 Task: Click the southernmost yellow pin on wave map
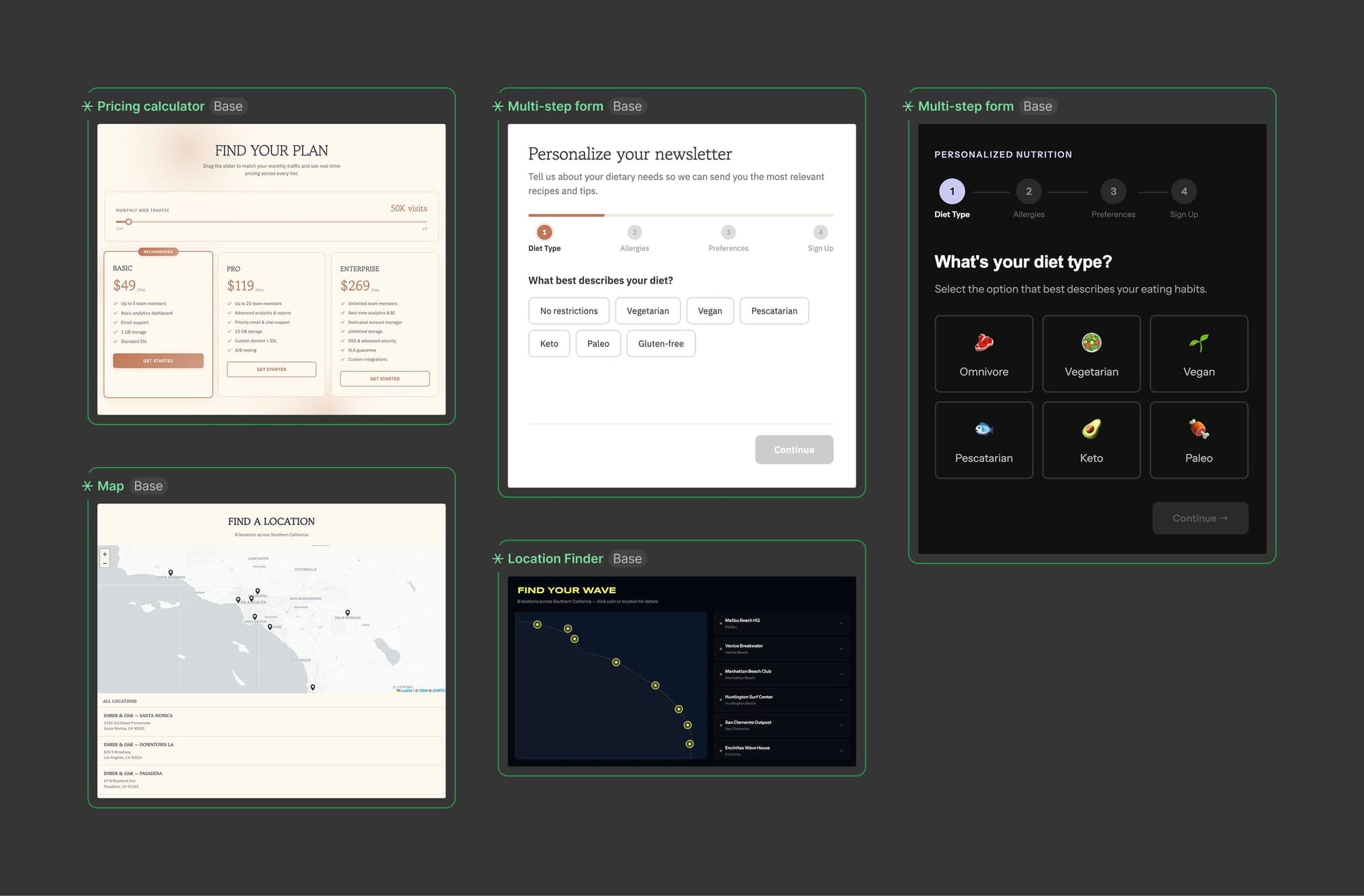click(x=690, y=744)
